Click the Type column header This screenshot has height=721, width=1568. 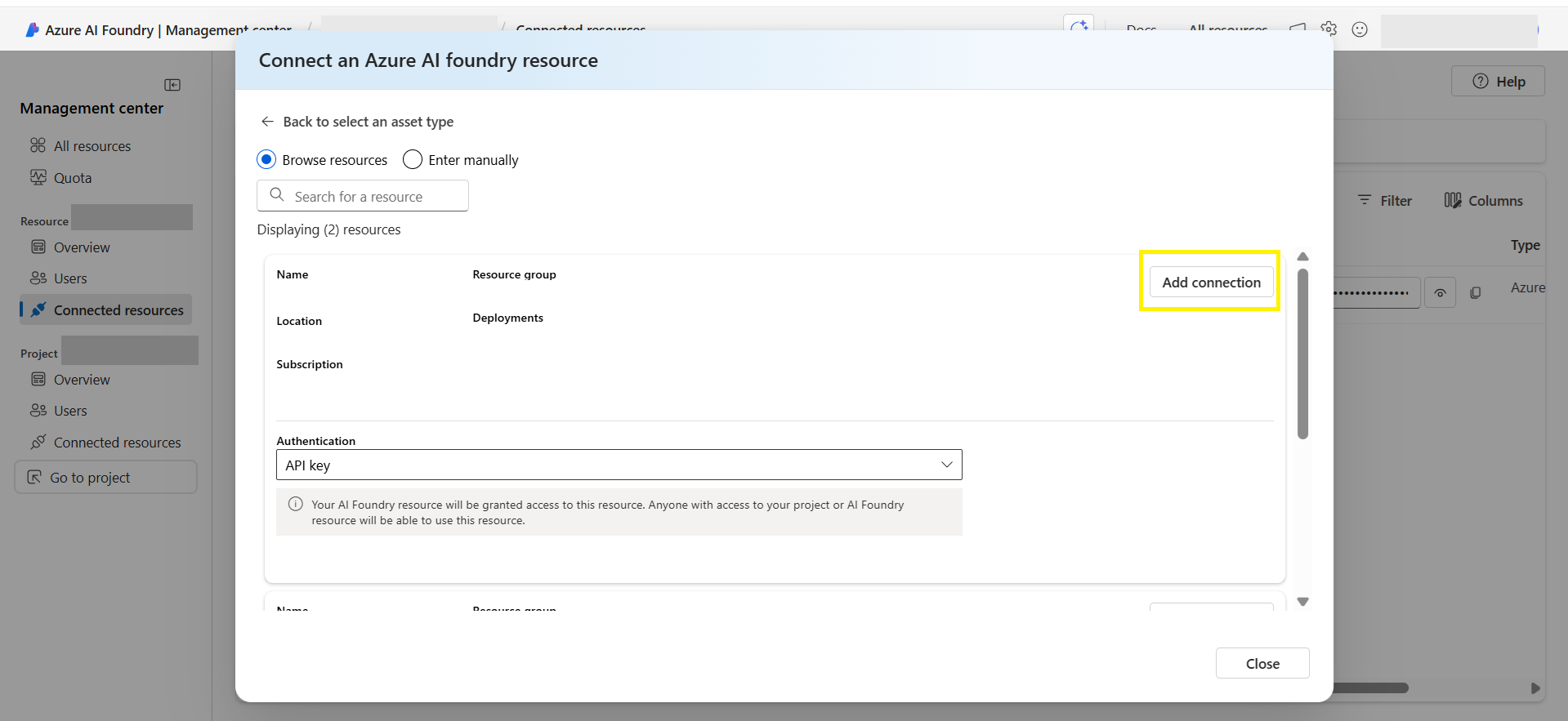pyautogui.click(x=1525, y=245)
